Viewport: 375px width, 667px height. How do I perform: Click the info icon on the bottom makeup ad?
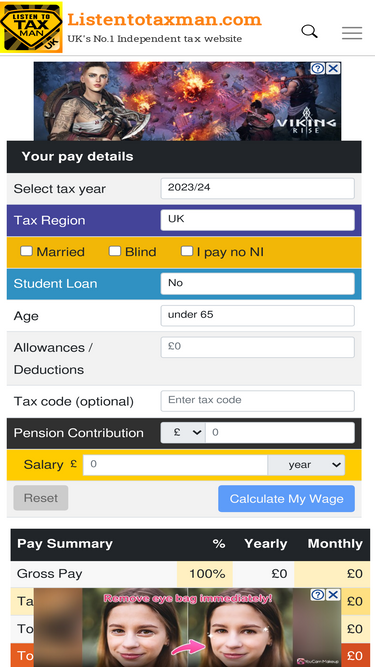pyautogui.click(x=318, y=595)
